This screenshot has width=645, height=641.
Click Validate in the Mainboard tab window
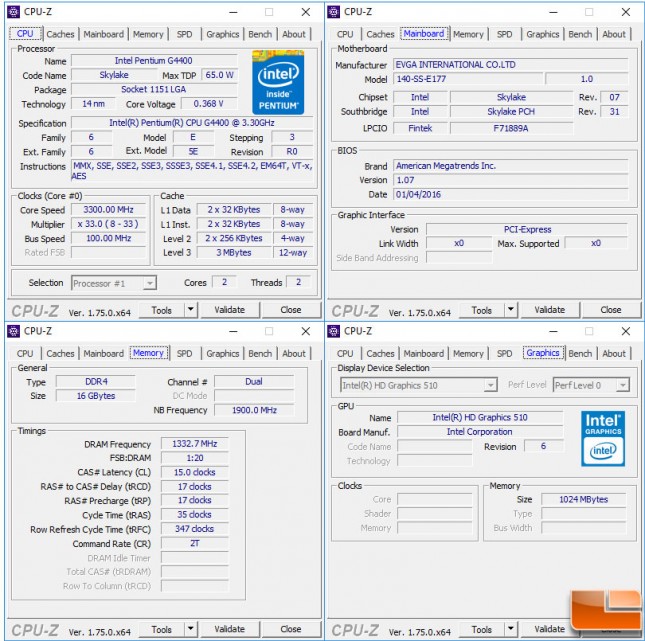550,310
